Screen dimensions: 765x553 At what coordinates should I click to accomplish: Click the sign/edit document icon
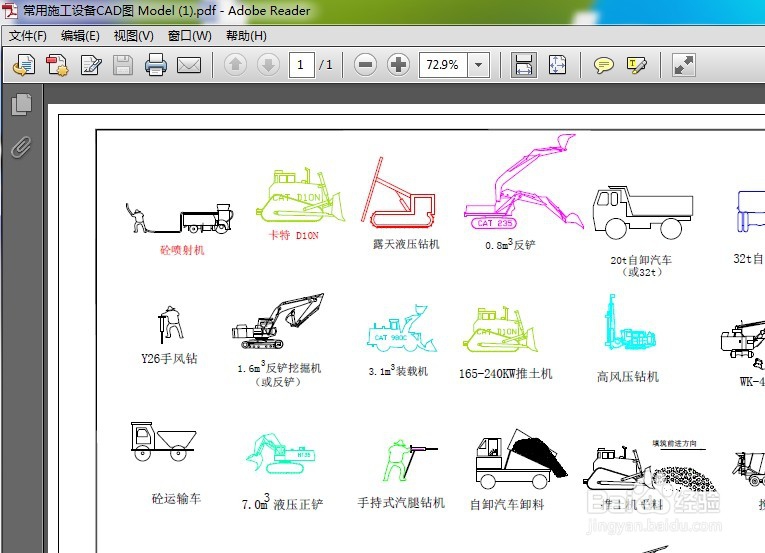click(91, 65)
